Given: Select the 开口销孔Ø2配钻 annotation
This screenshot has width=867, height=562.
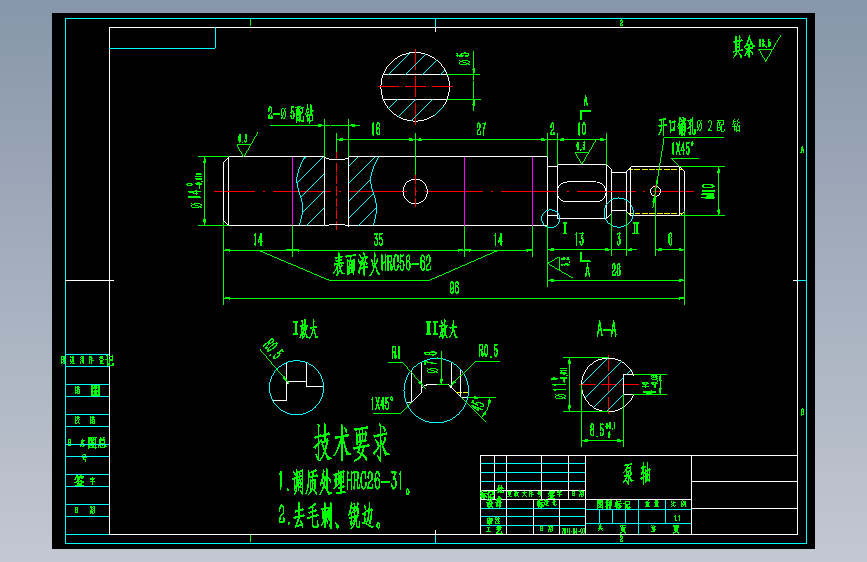Looking at the screenshot, I should pos(699,127).
